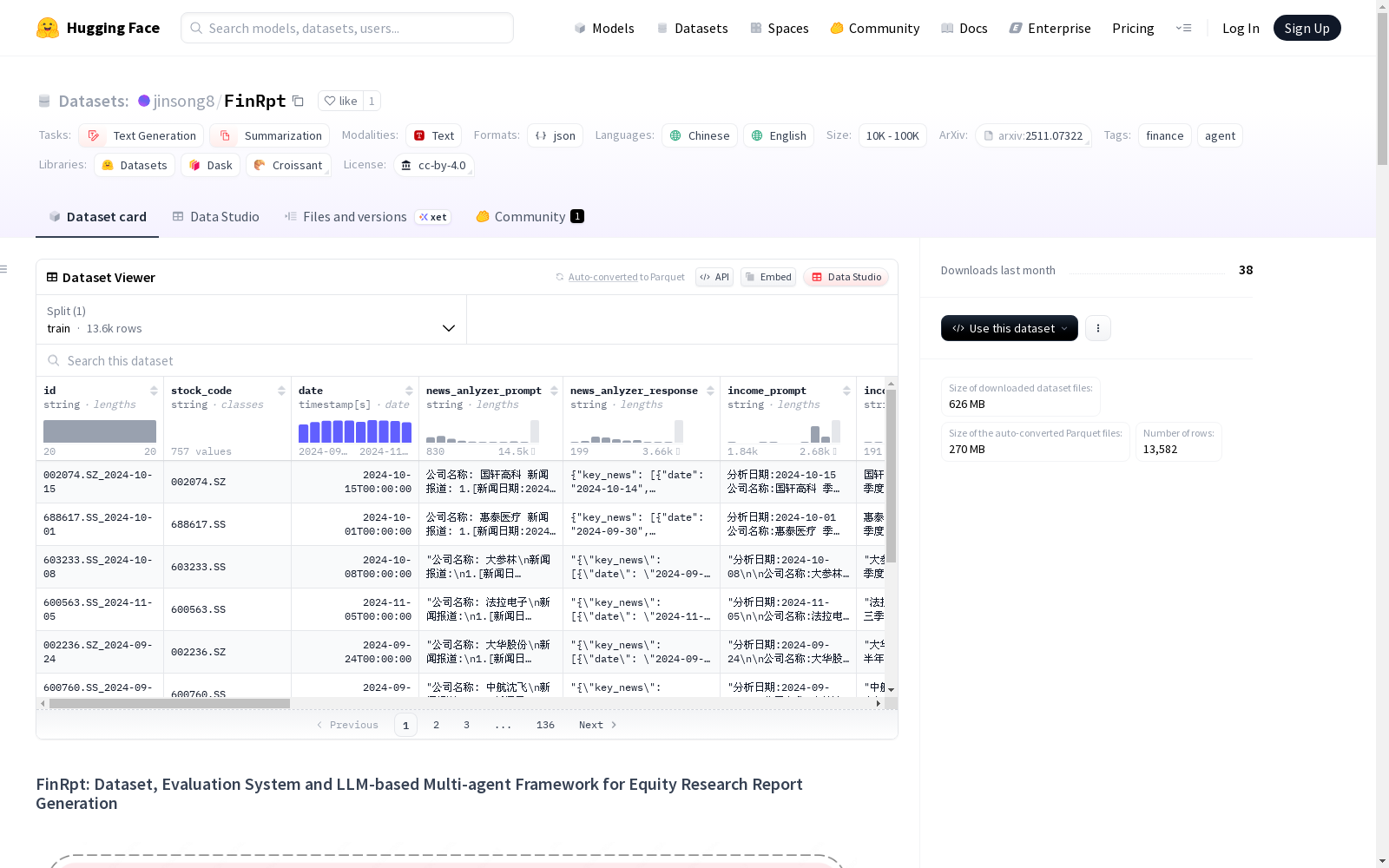
Task: Open the Docs menu item
Action: 964,28
